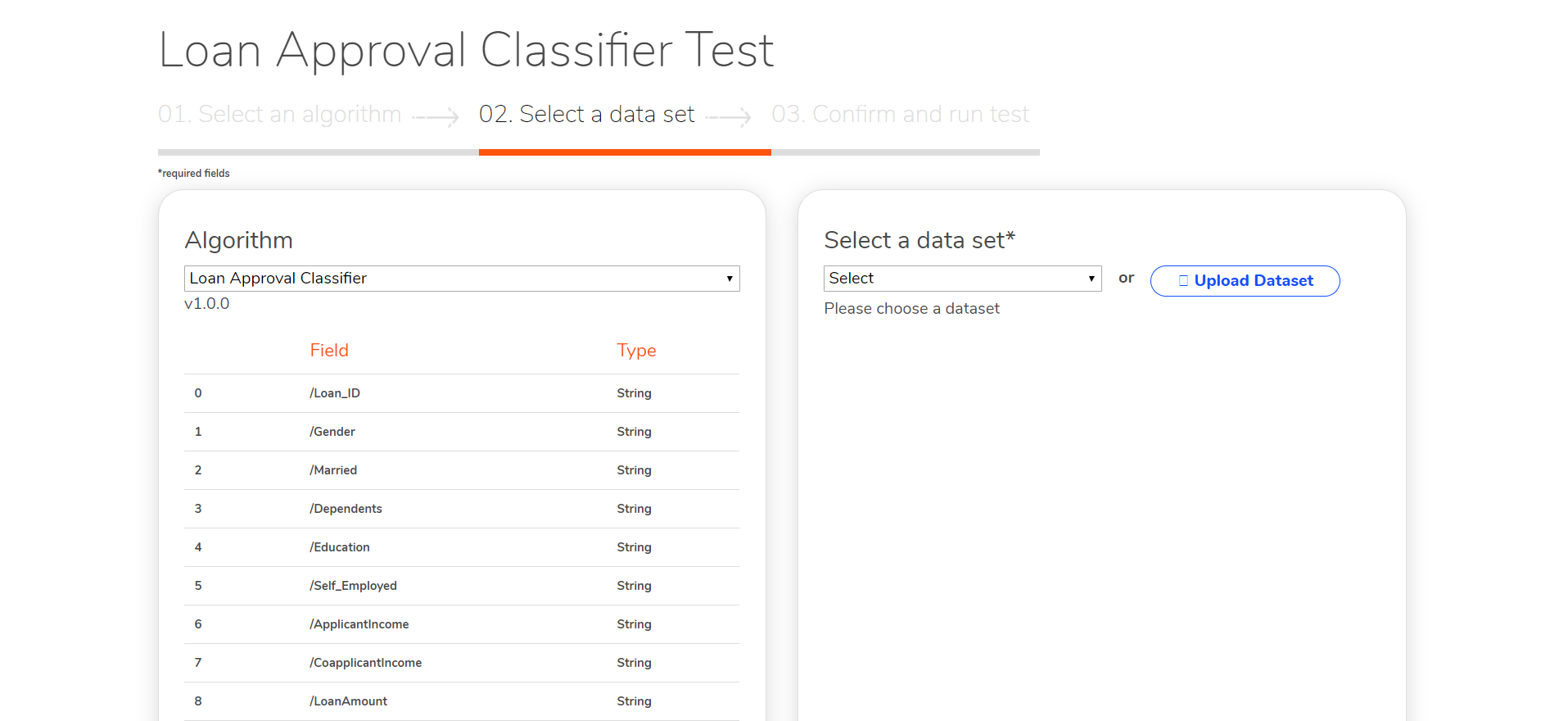The image size is (1568, 721).
Task: Go to step 01 Select an algorithm
Action: coord(279,114)
